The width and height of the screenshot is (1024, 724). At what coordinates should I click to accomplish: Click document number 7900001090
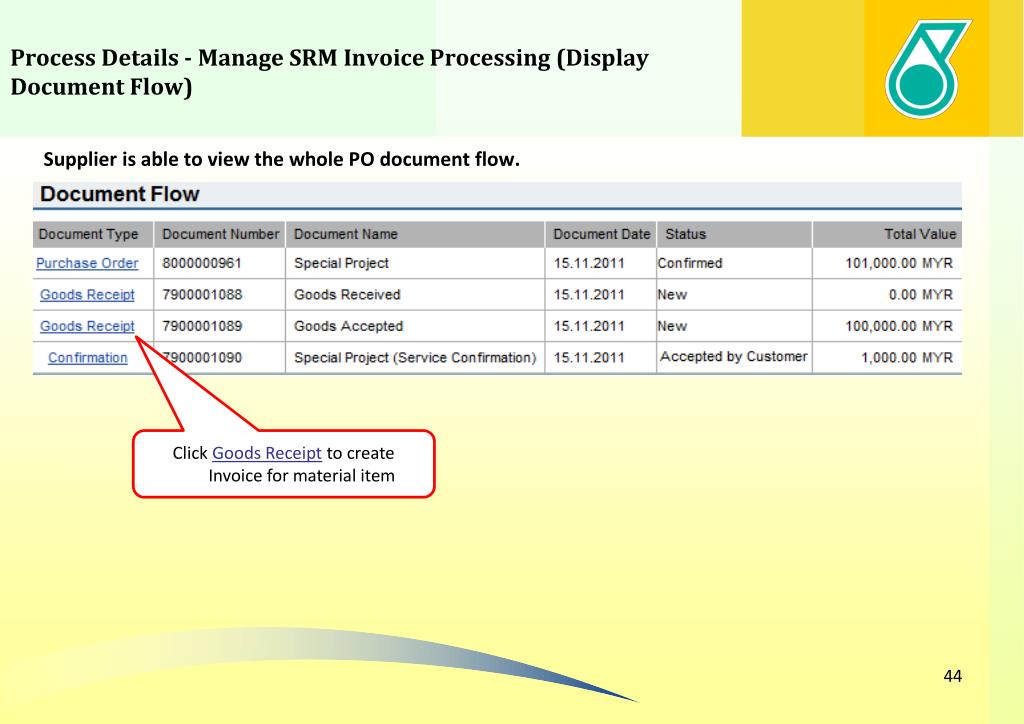pos(204,358)
